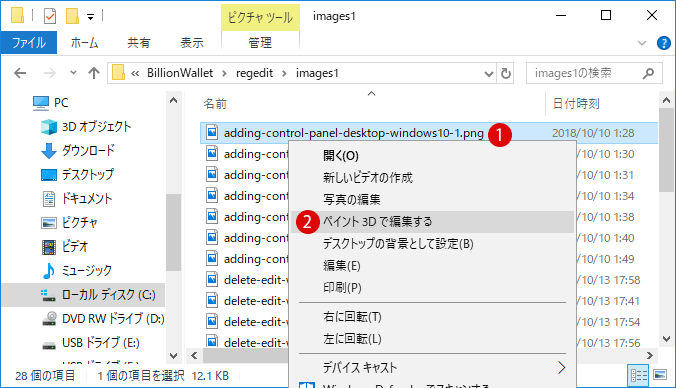Click file icon dated 10/10 1:40
This screenshot has width=676, height=388.
pos(212,238)
